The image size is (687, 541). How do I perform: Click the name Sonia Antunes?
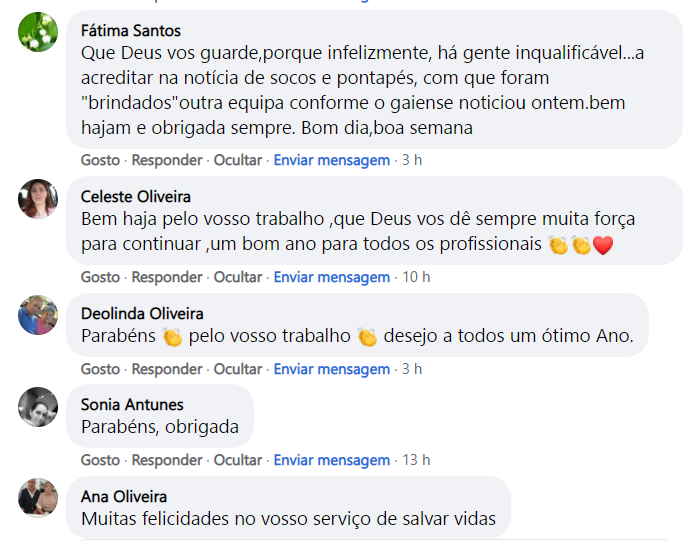[132, 405]
